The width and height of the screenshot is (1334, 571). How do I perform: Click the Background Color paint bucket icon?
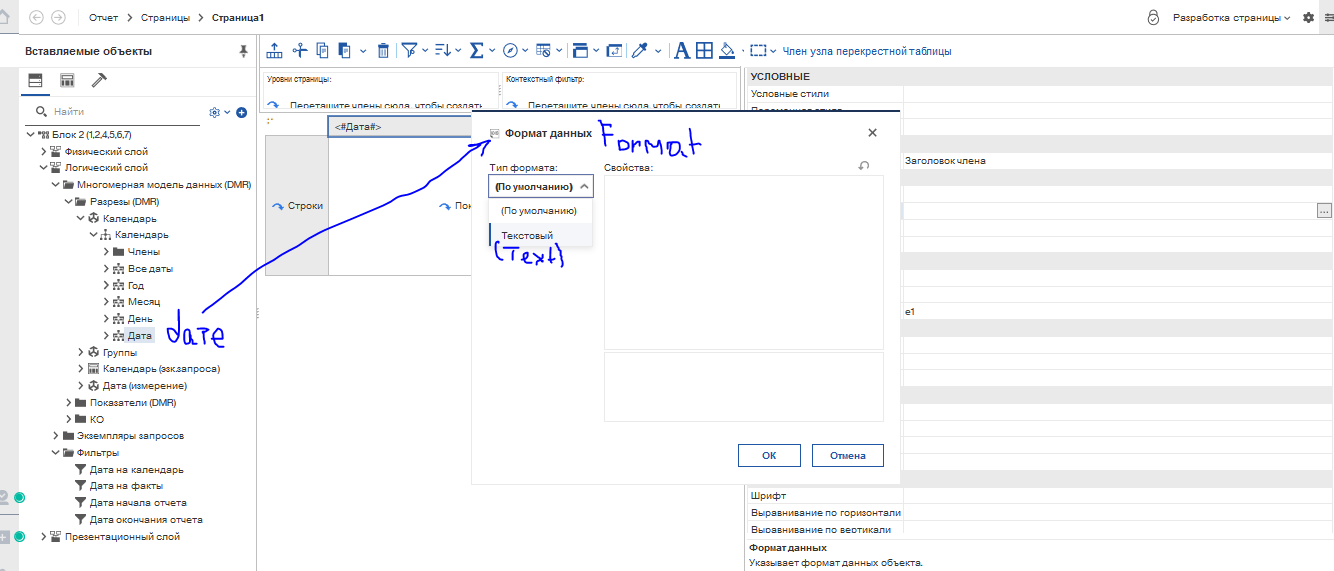click(727, 50)
